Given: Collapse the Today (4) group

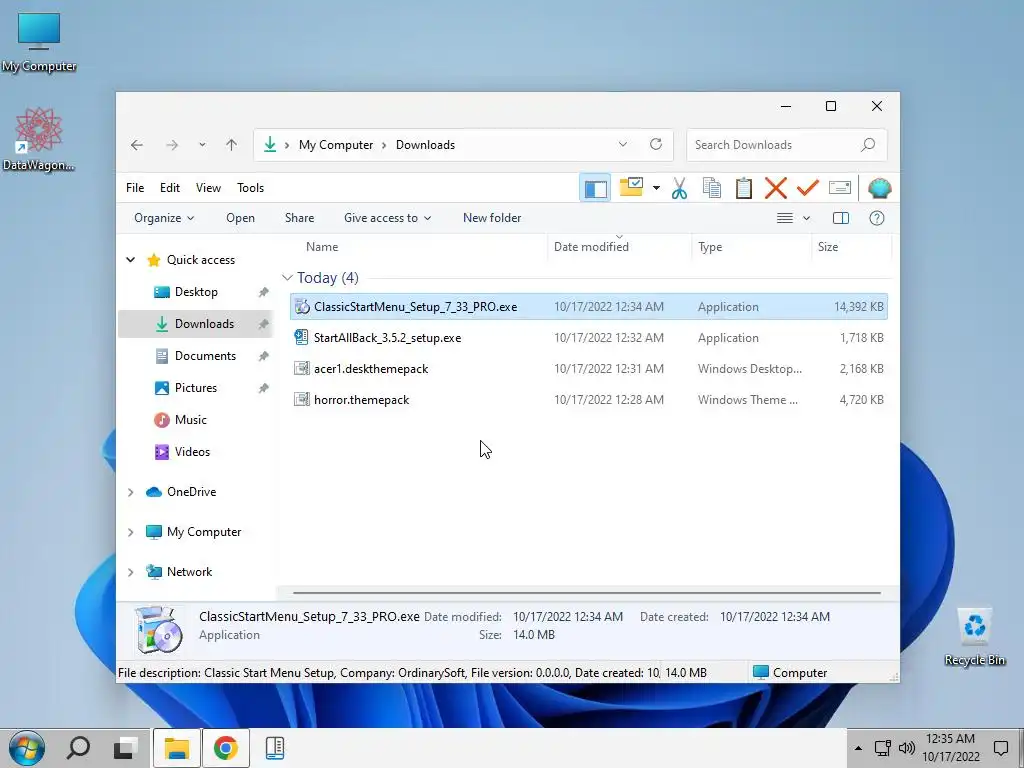Looking at the screenshot, I should coord(287,278).
